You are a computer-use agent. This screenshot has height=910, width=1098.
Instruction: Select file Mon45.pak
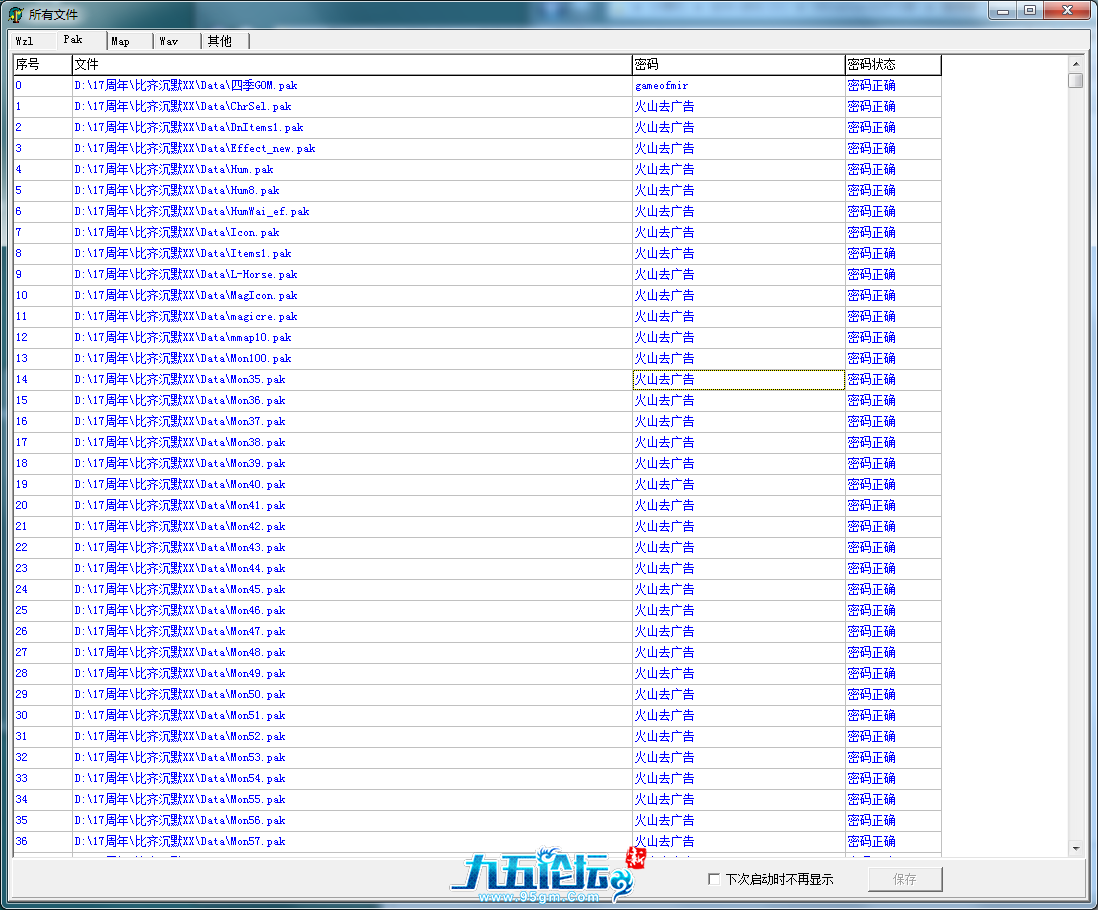coord(352,589)
